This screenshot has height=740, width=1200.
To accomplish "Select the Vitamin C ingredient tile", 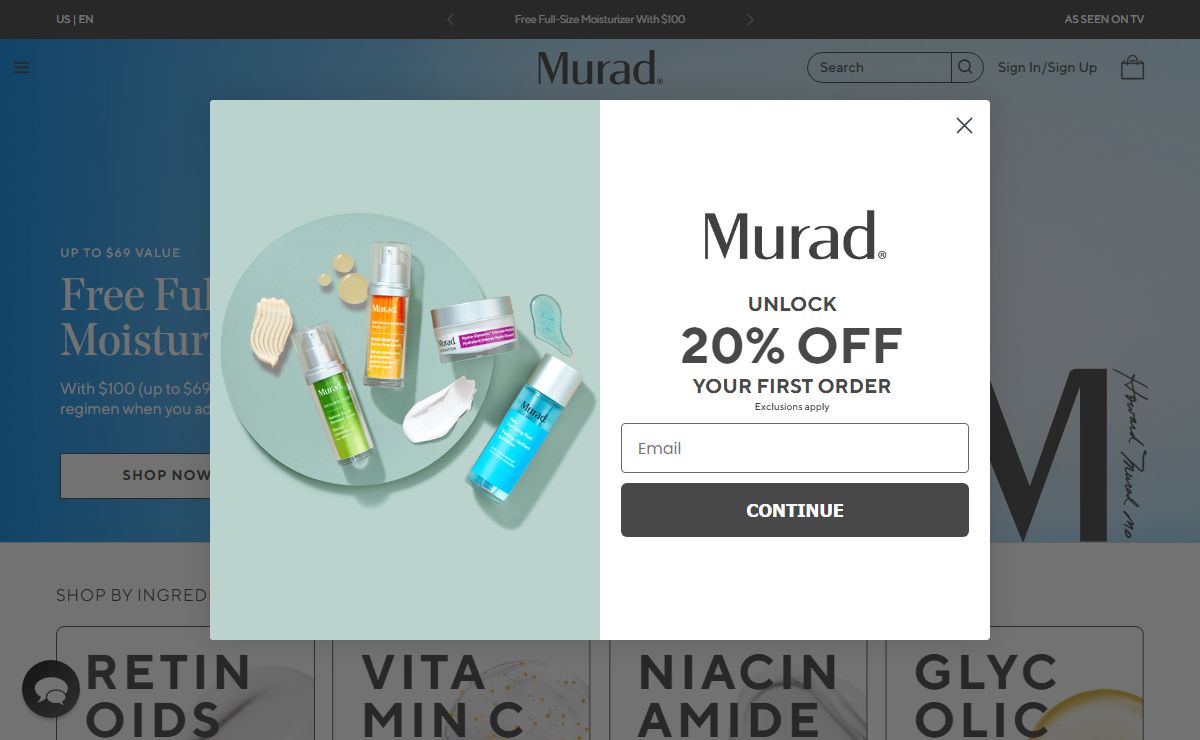I will coord(461,683).
